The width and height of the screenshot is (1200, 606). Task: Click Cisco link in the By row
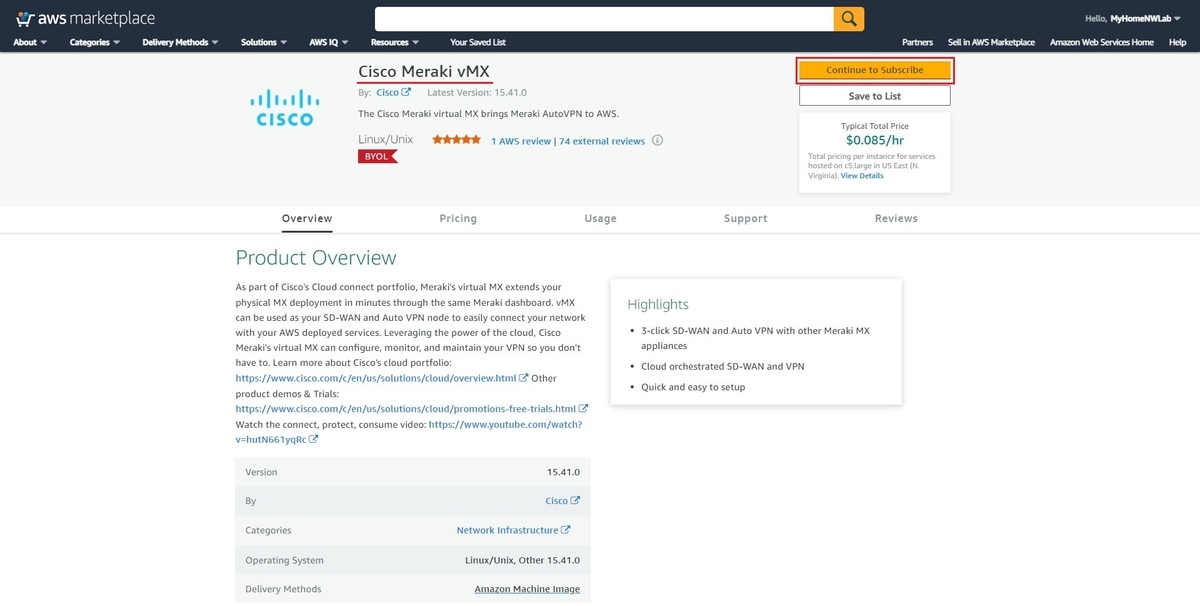coord(556,501)
